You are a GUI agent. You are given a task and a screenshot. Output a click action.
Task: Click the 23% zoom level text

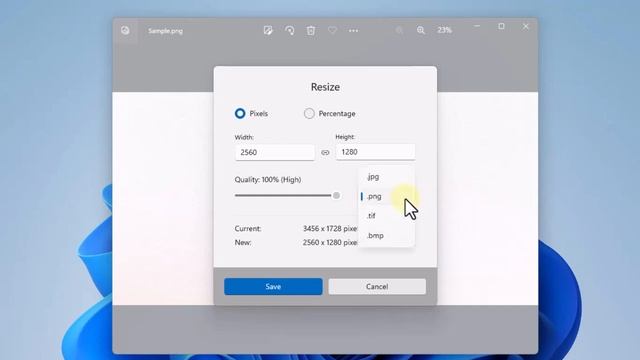point(444,30)
